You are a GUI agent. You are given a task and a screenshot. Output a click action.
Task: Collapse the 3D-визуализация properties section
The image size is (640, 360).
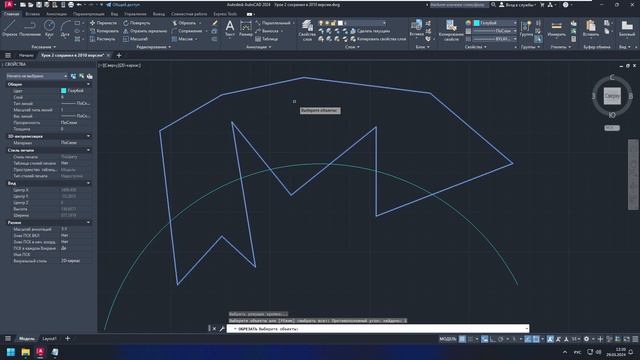click(88, 136)
